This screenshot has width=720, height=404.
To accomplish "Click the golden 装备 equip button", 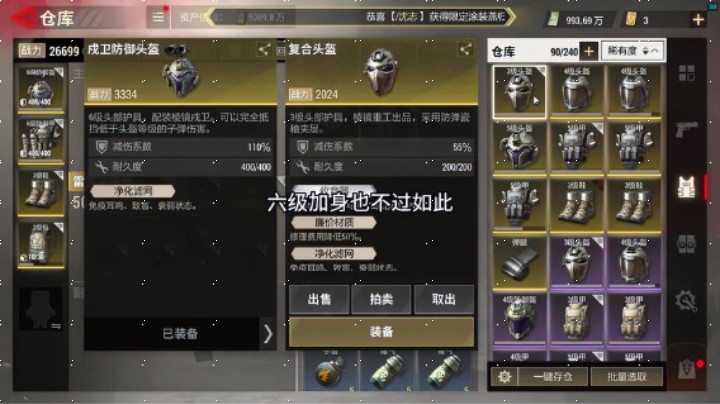I will 381,331.
